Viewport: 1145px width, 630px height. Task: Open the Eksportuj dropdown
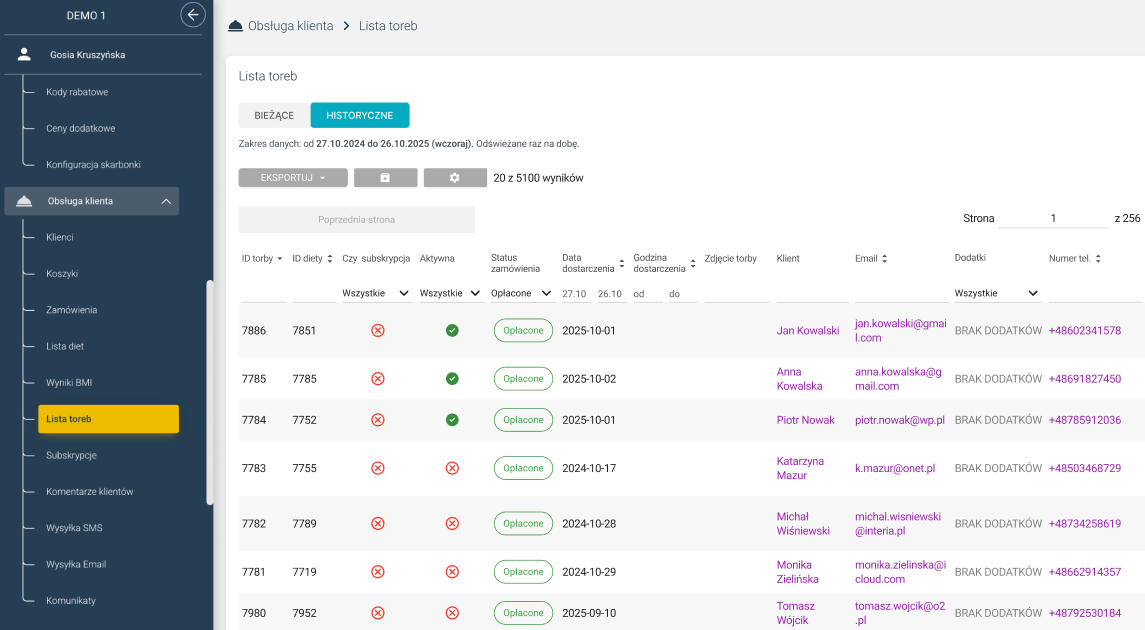tap(293, 178)
